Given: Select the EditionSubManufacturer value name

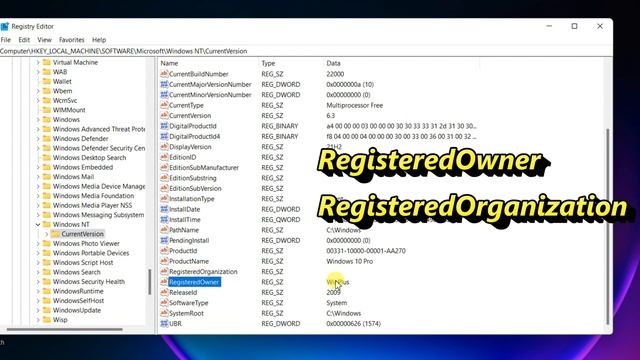Looking at the screenshot, I should (204, 168).
